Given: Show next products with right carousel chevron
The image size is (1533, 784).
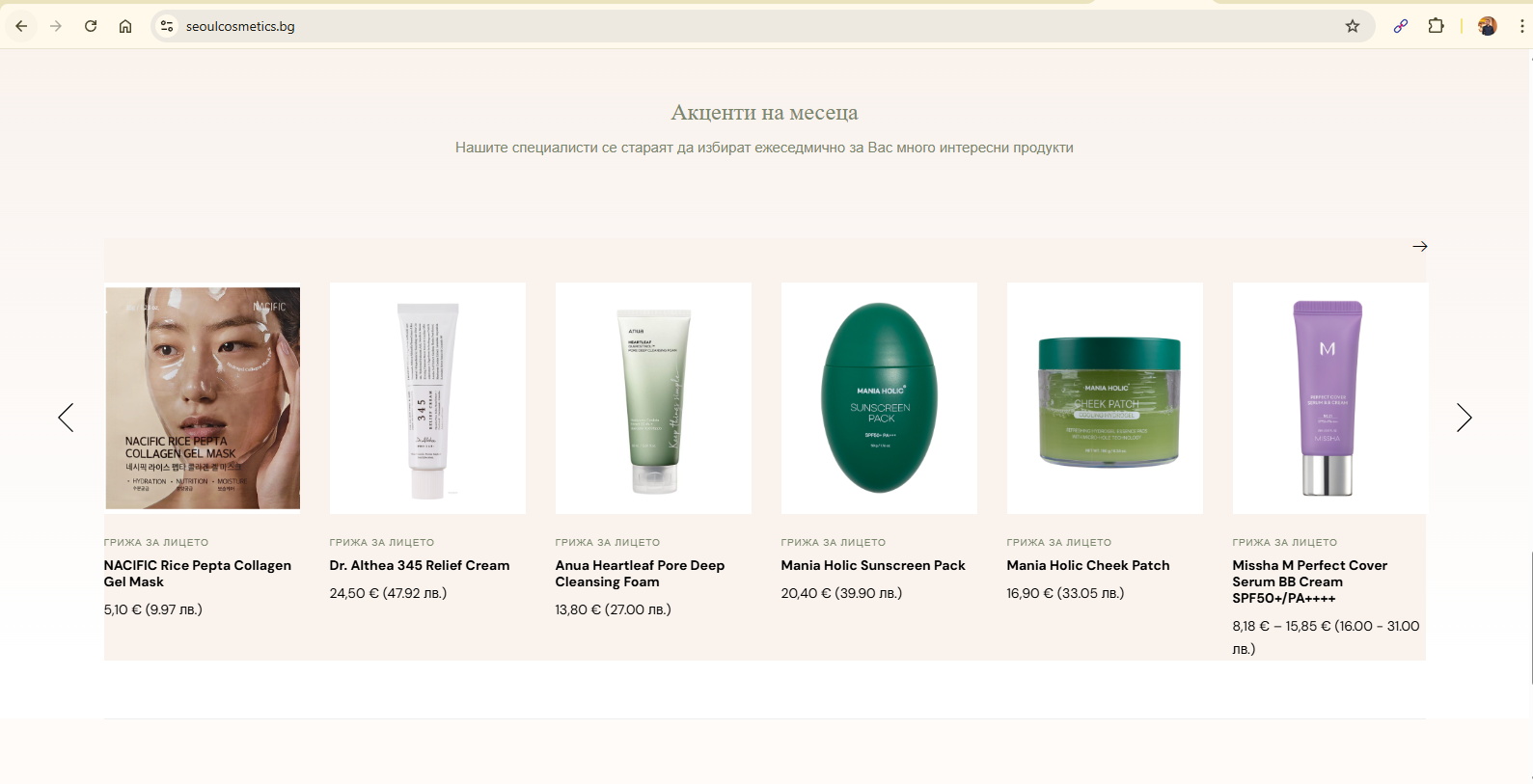Looking at the screenshot, I should (x=1464, y=418).
